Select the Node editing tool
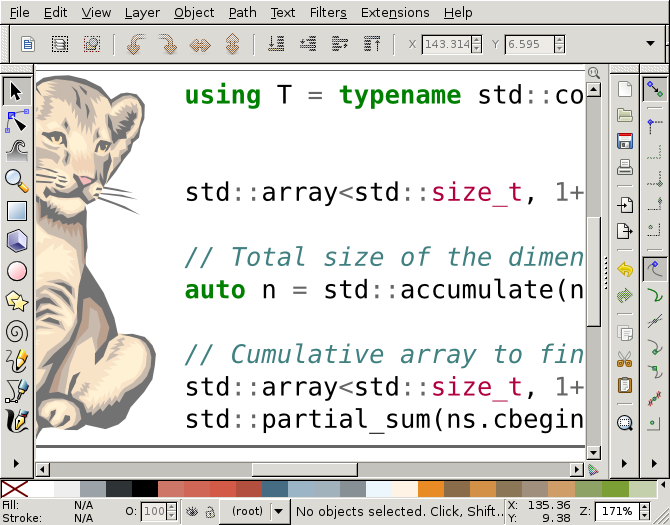The height and width of the screenshot is (525, 670). pos(16,121)
